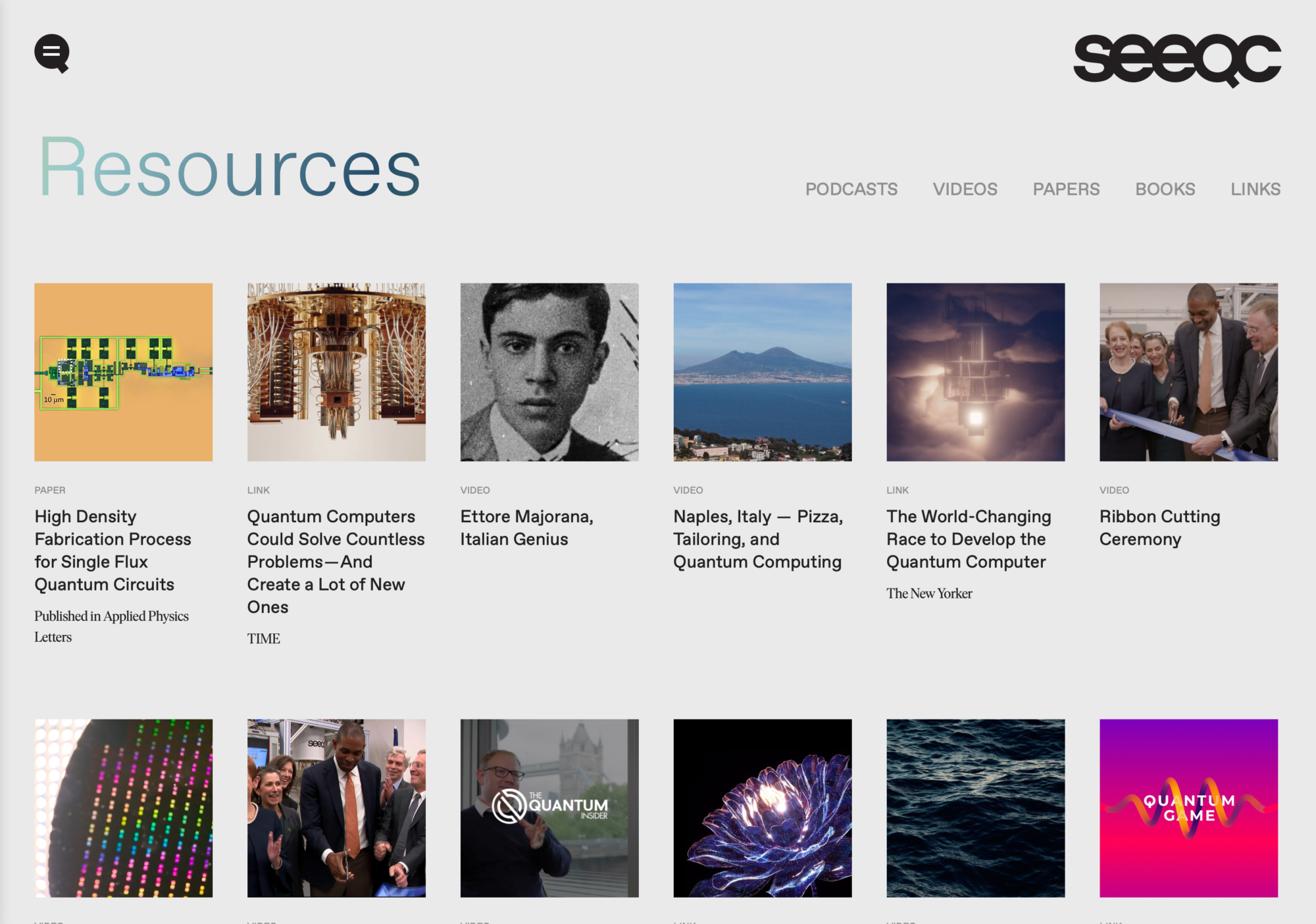Viewport: 1316px width, 924px height.
Task: Show only Papers resources
Action: tap(1066, 189)
